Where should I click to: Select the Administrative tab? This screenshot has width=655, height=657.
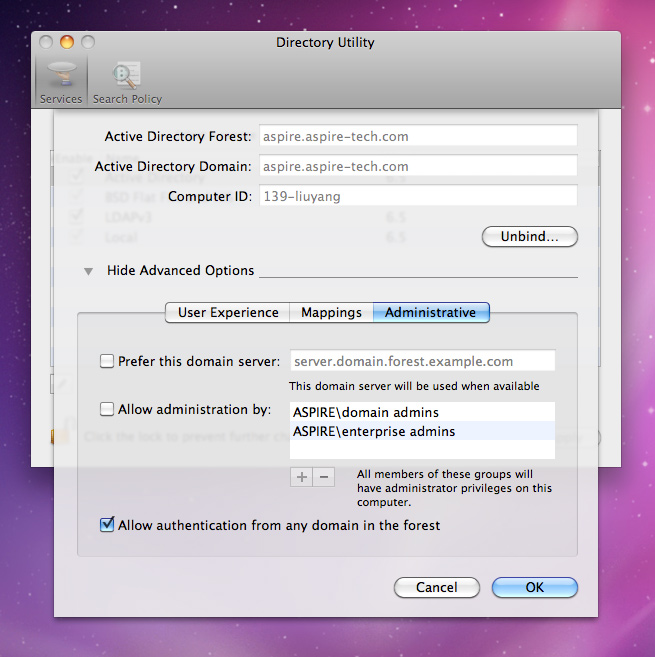[430, 312]
